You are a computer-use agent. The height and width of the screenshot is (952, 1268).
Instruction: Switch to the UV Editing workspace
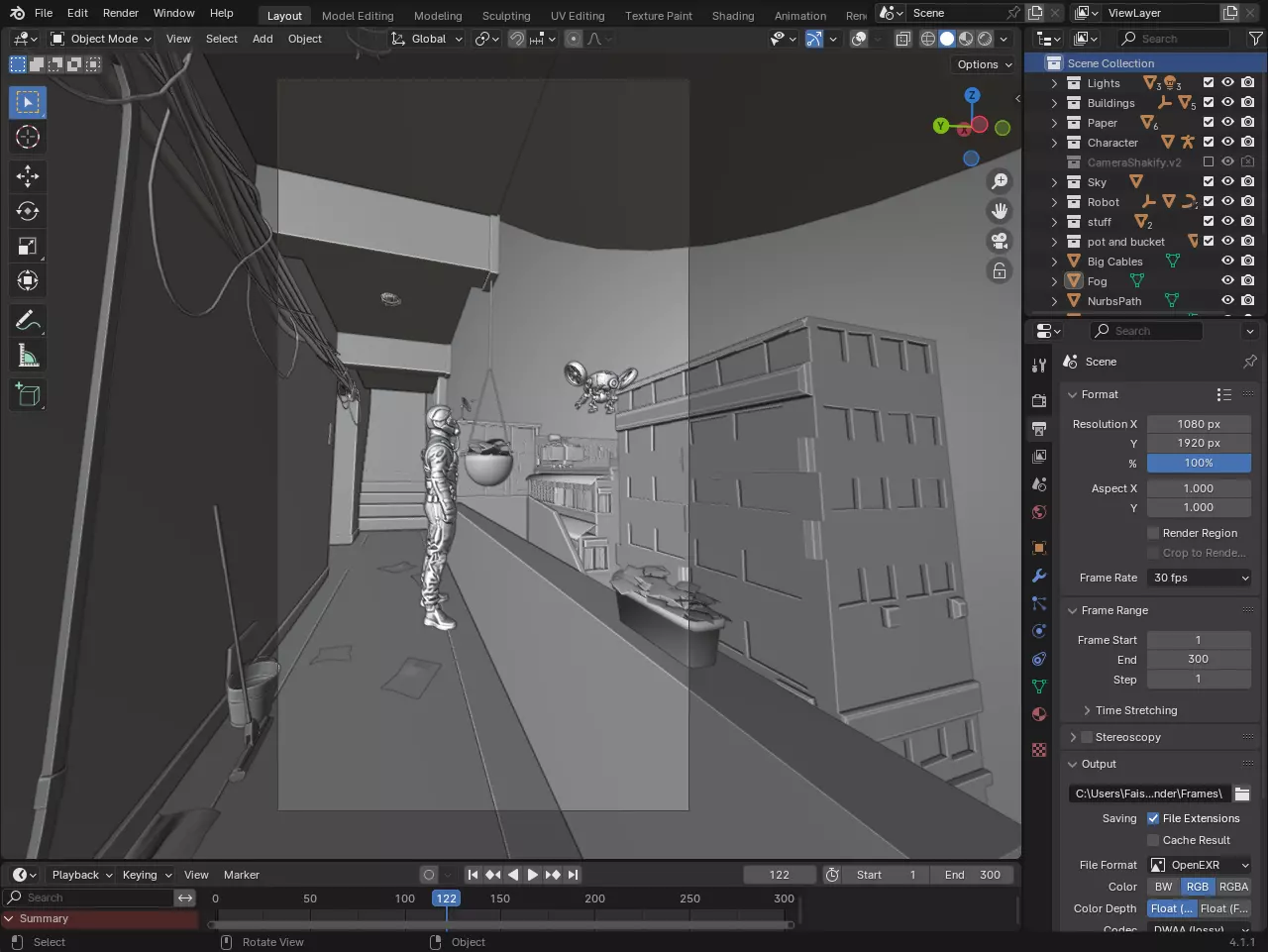(x=578, y=16)
